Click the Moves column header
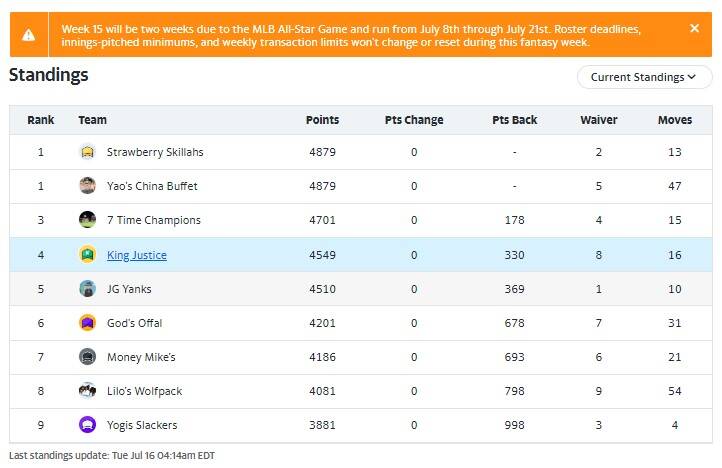This screenshot has width=722, height=468. coord(675,120)
